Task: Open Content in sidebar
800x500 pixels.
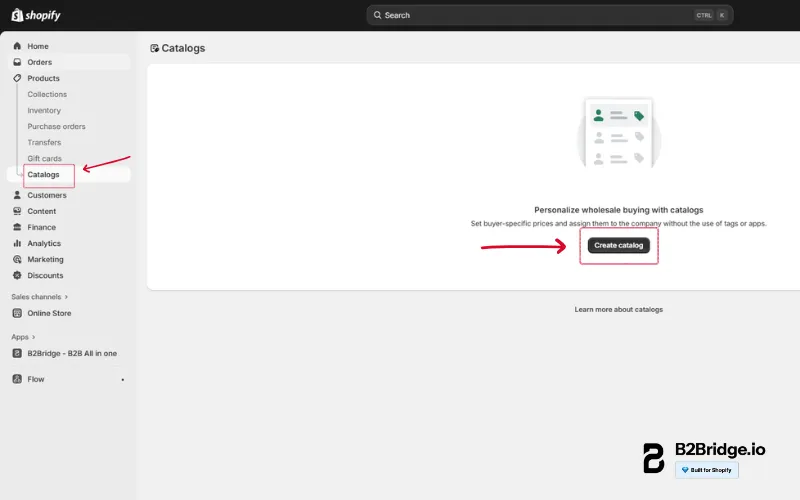Action: pos(42,211)
